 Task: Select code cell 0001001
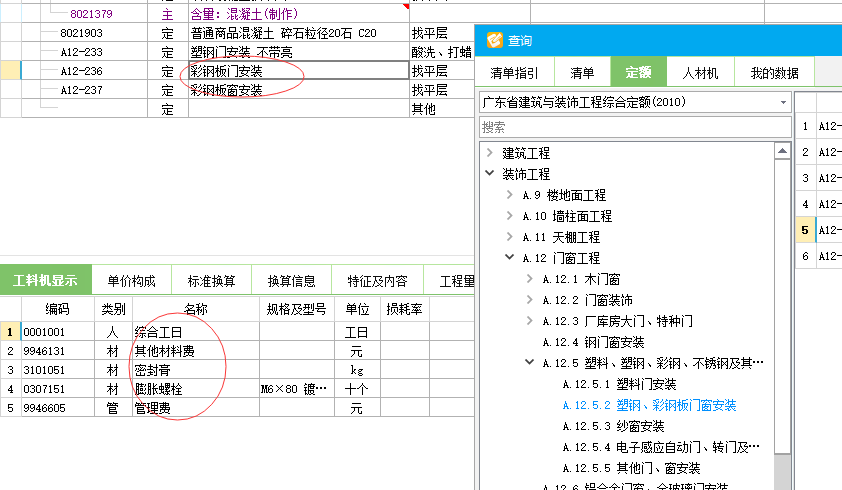(57, 332)
